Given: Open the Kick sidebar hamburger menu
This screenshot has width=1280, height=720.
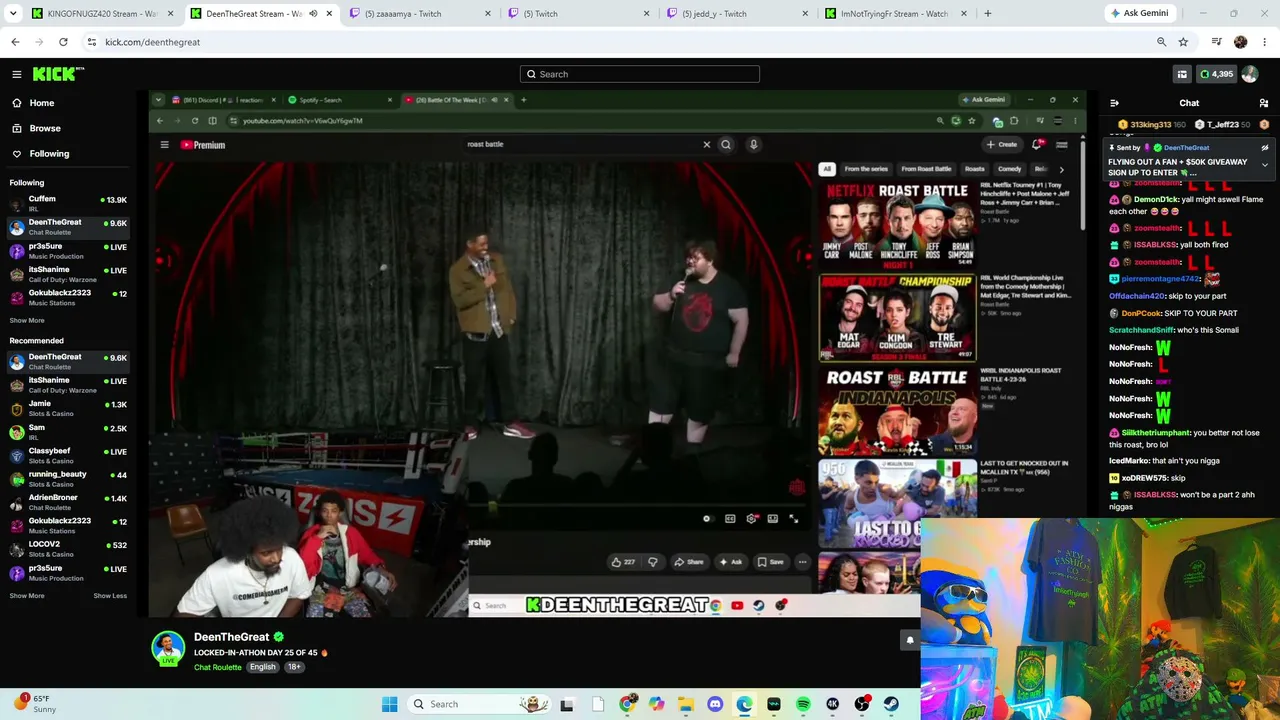Looking at the screenshot, I should coord(17,74).
